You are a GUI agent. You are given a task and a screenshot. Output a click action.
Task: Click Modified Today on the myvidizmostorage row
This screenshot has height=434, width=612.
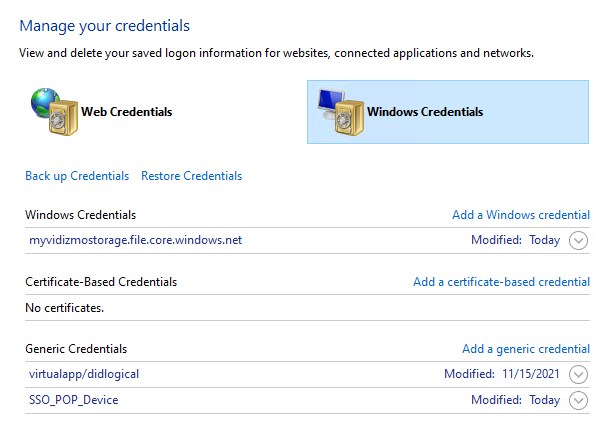pos(515,240)
